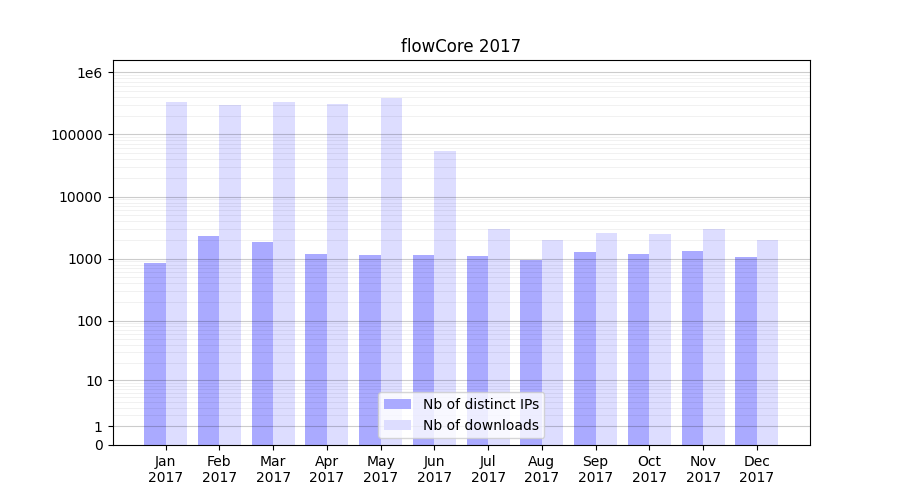
Task: Click the June downloads bar
Action: point(445,298)
